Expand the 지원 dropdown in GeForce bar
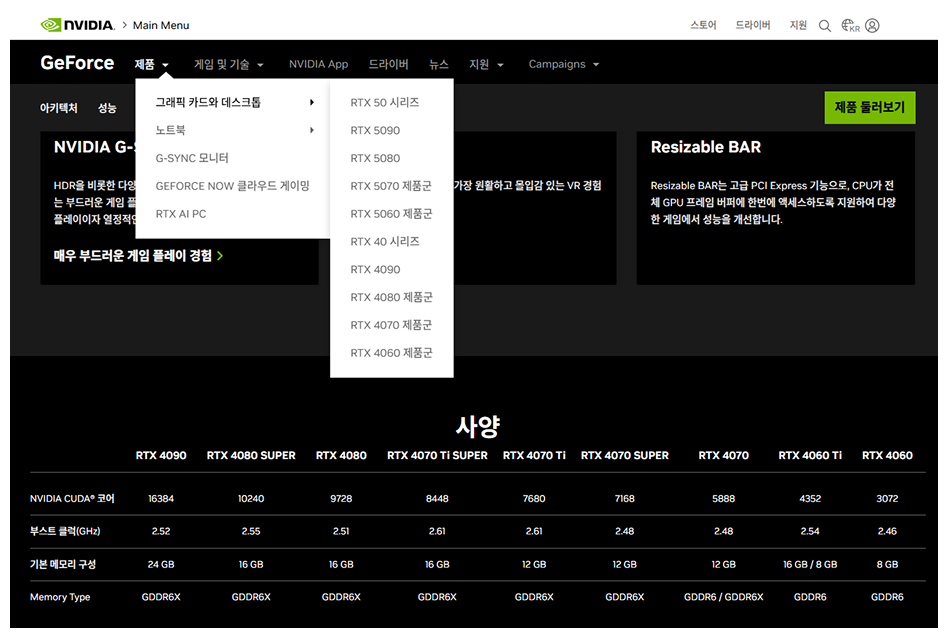This screenshot has height=638, width=948. 486,64
